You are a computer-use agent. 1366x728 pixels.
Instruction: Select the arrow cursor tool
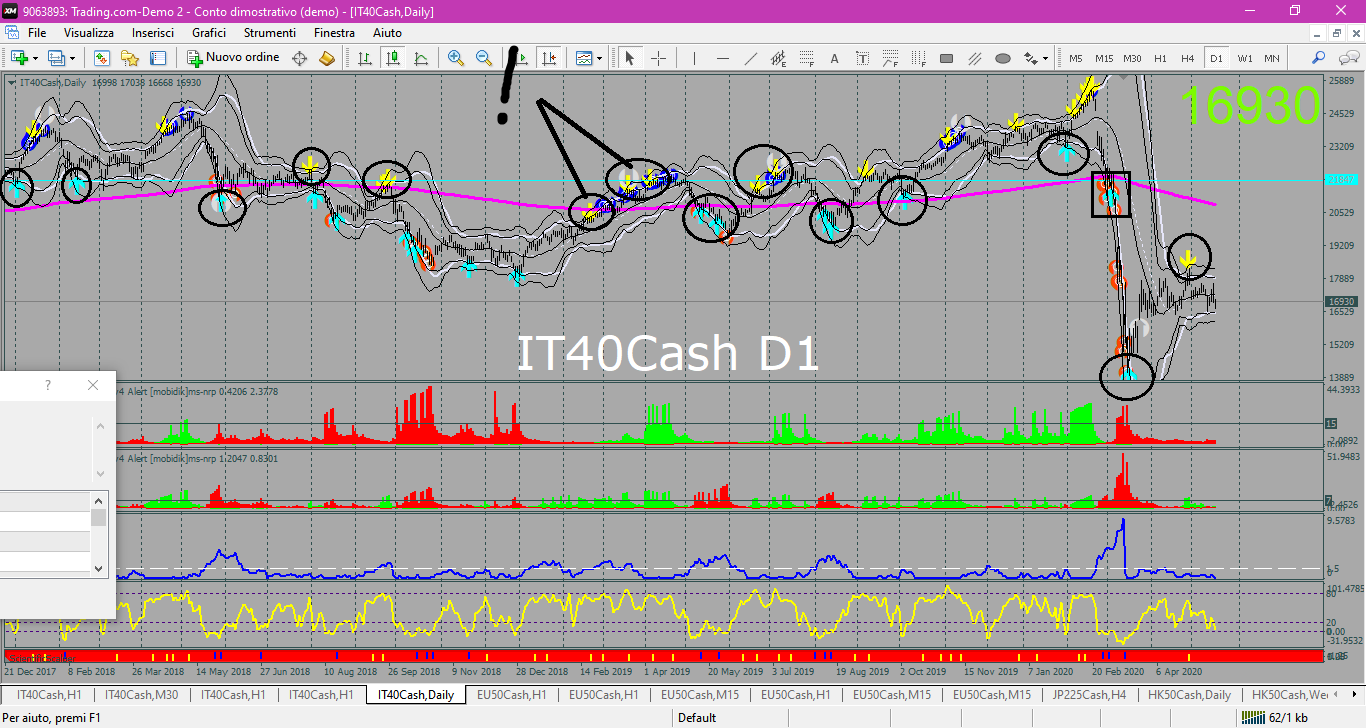[x=629, y=58]
